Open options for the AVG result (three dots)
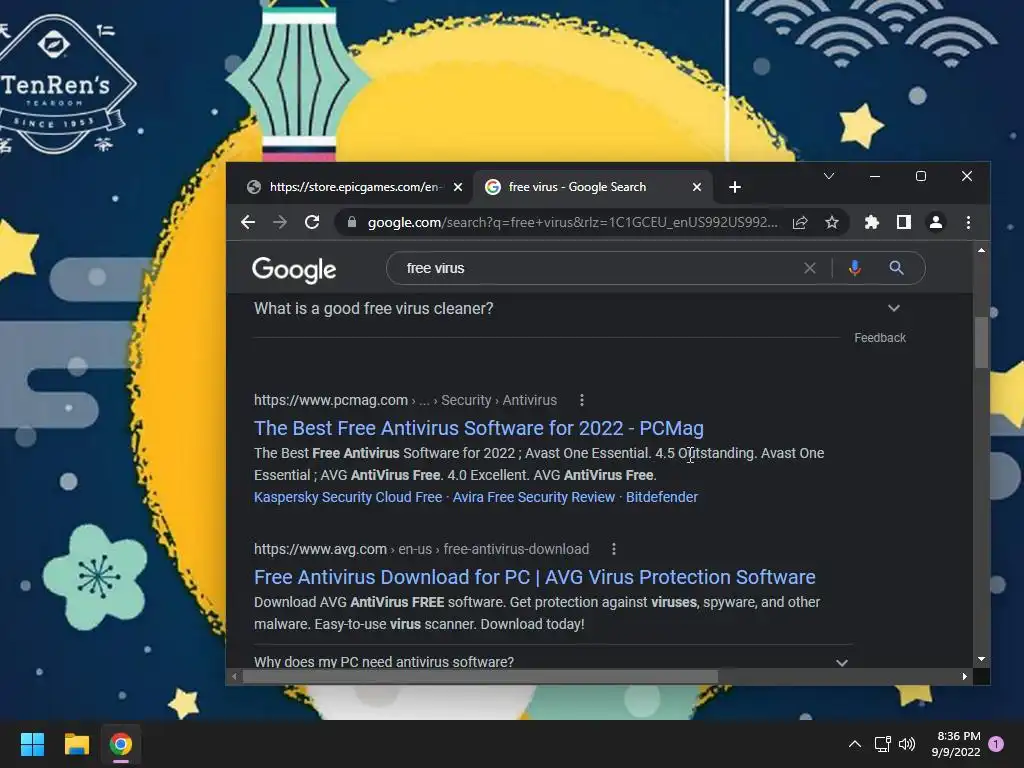This screenshot has height=768, width=1024. [614, 549]
